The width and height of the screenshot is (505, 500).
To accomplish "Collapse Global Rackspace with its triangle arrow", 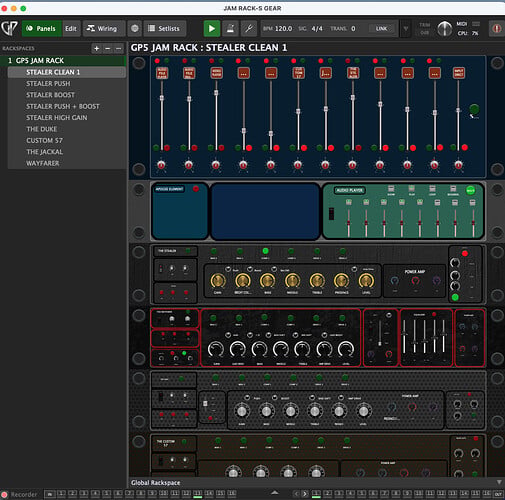I will coord(499,482).
